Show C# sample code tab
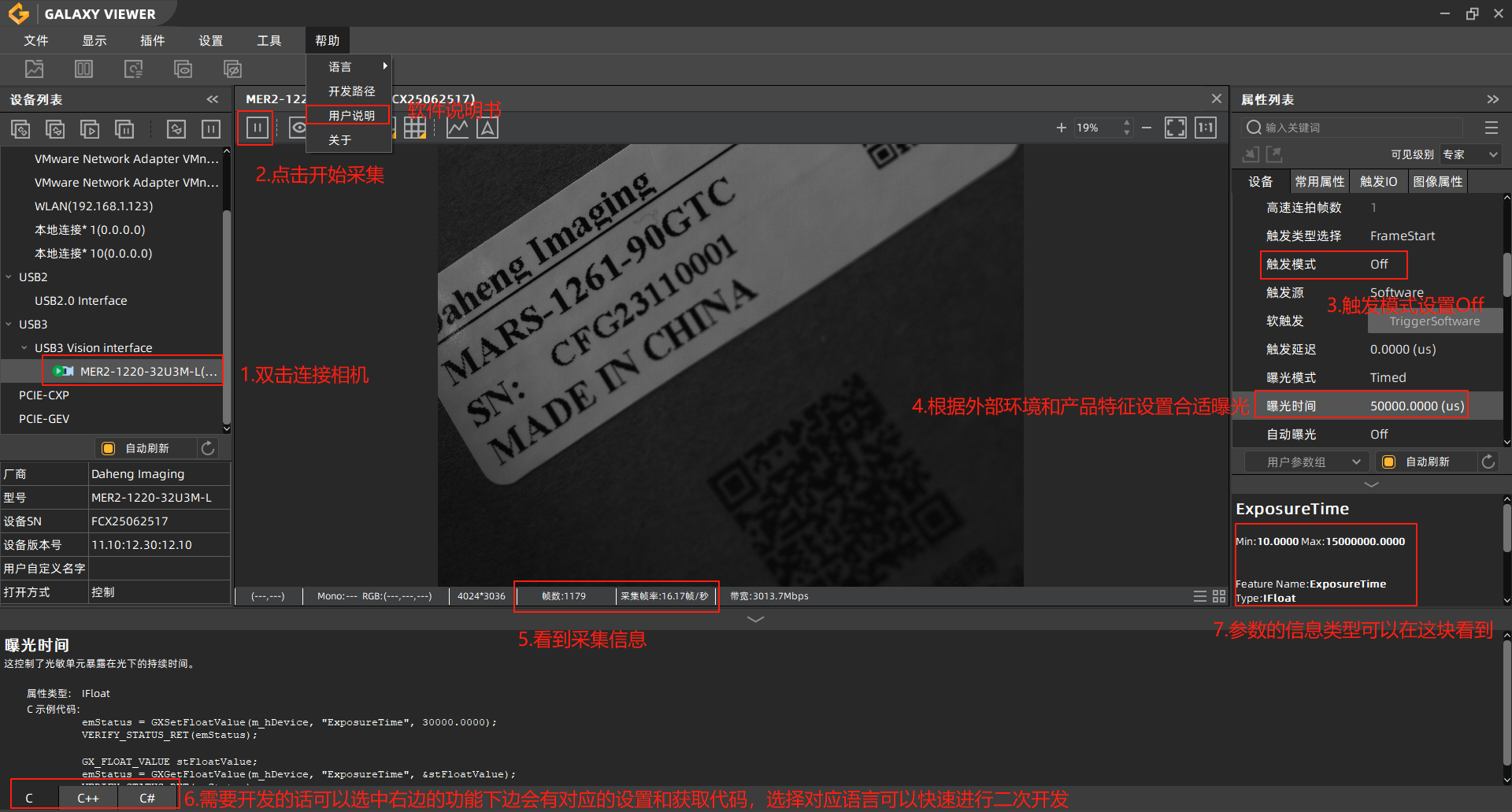 point(147,798)
